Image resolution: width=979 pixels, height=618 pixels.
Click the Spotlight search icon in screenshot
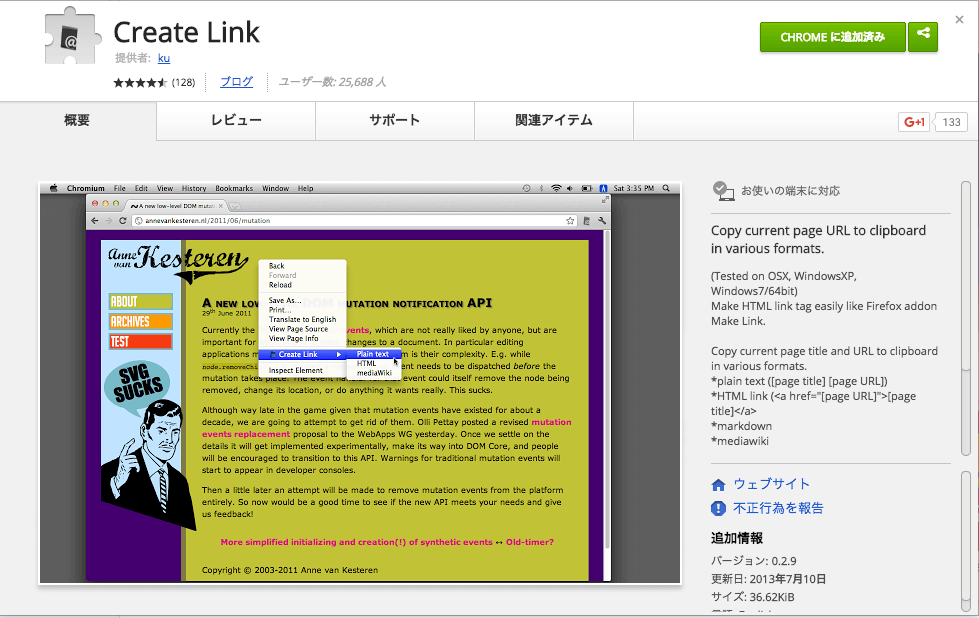(x=666, y=188)
